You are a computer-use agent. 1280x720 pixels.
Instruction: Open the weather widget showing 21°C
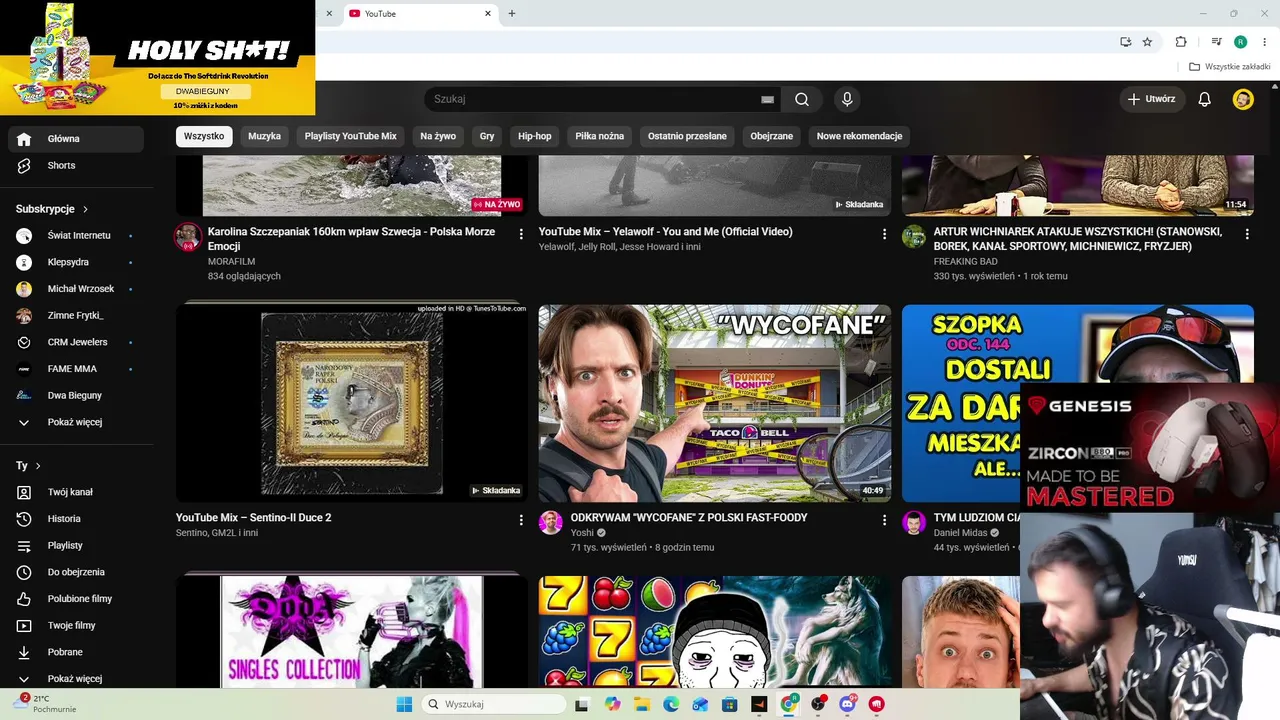44,703
